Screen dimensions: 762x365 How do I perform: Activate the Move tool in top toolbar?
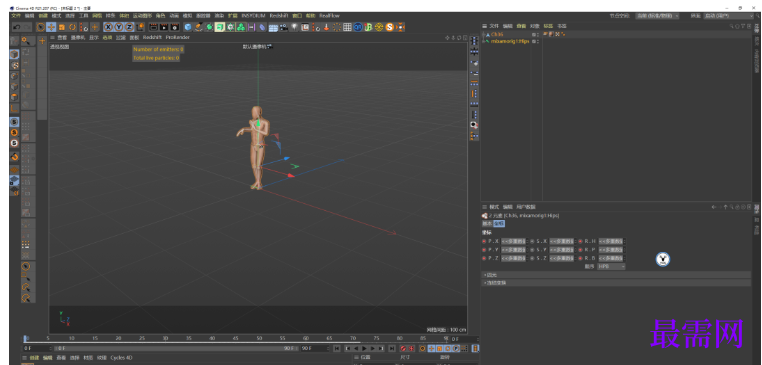point(52,27)
